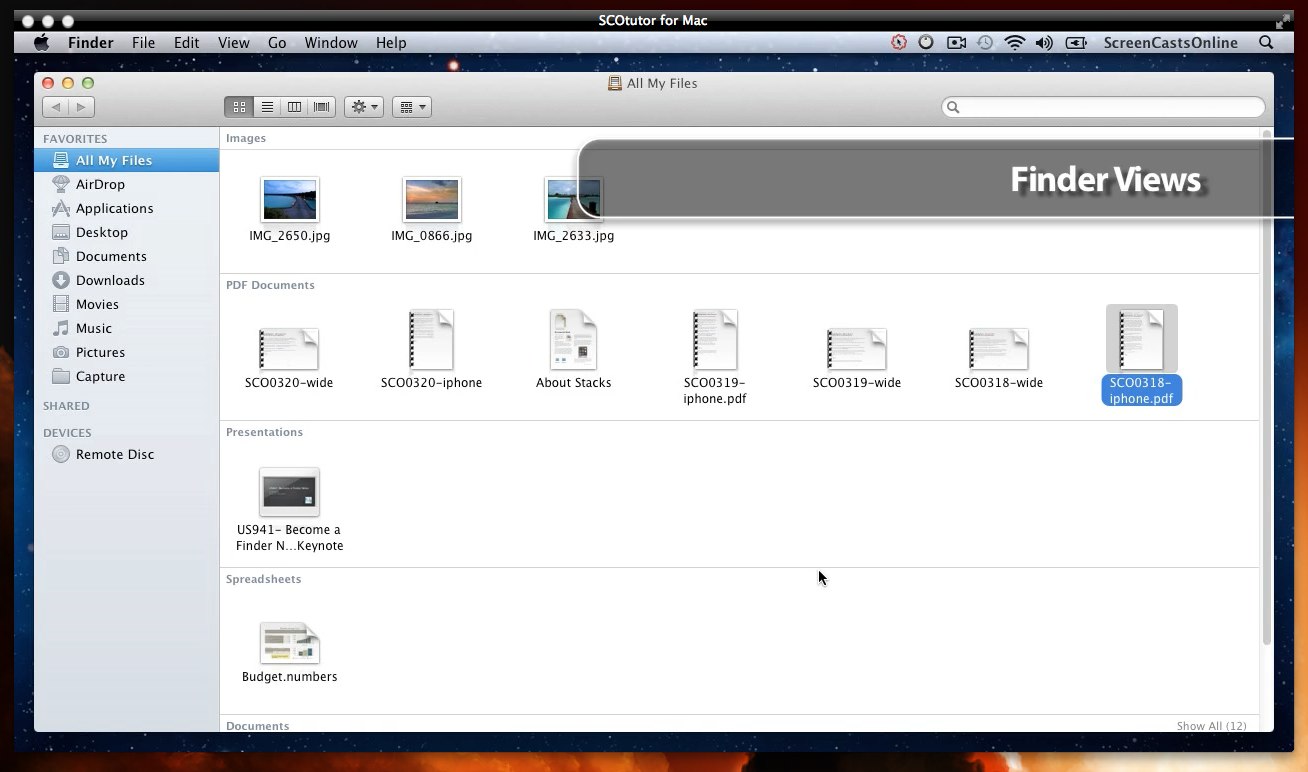The height and width of the screenshot is (772, 1308).
Task: Click Show All (12) link
Action: (1211, 726)
